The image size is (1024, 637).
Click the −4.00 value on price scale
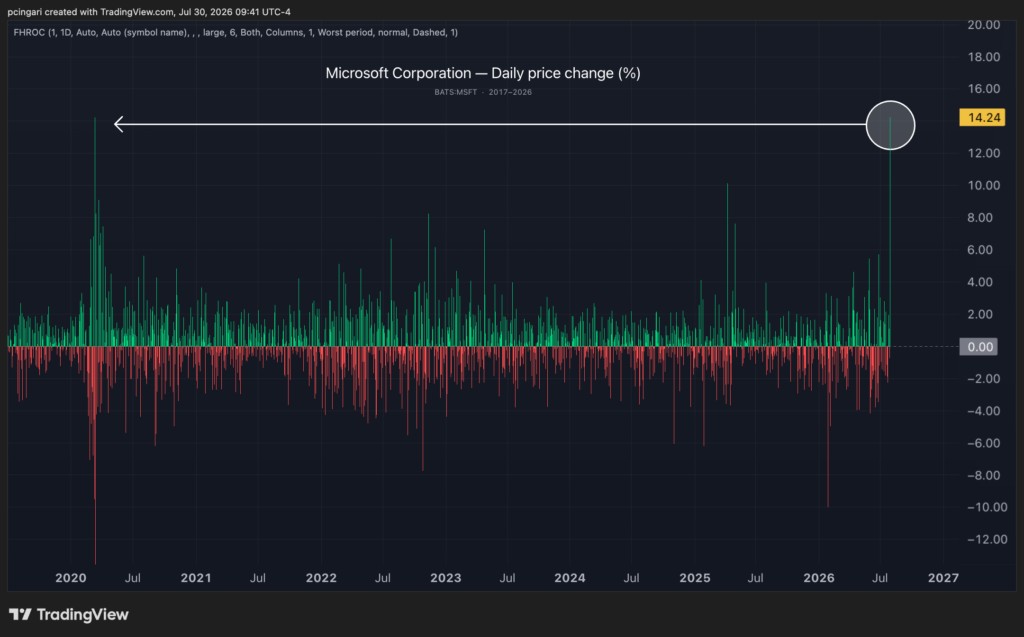click(984, 411)
